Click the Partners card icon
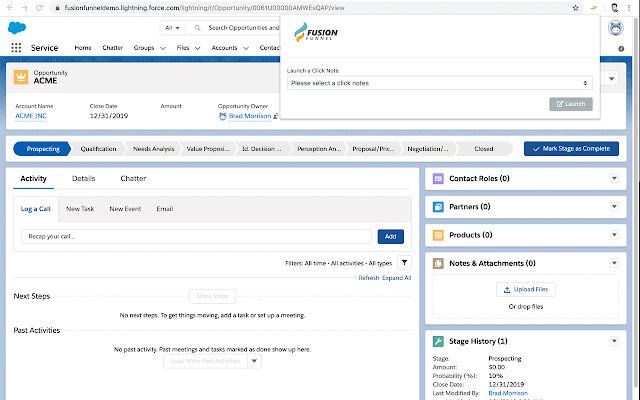Screen dimensions: 640x400 coord(438,207)
